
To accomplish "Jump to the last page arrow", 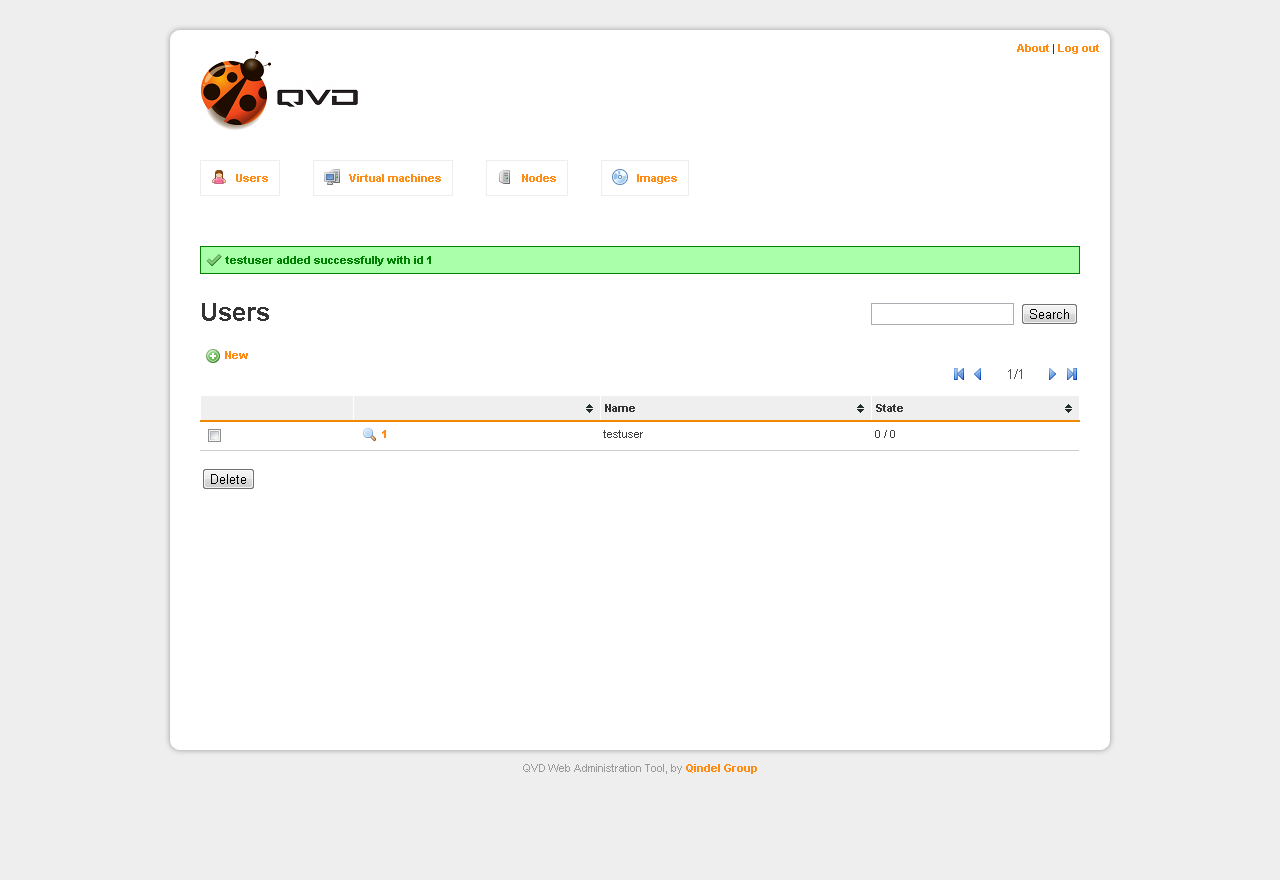I will [x=1072, y=374].
